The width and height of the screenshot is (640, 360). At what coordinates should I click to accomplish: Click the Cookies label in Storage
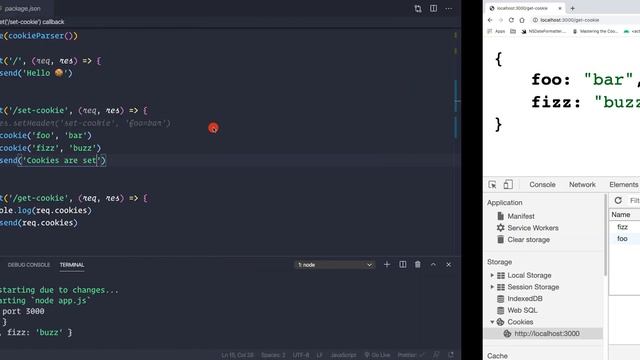pos(520,322)
